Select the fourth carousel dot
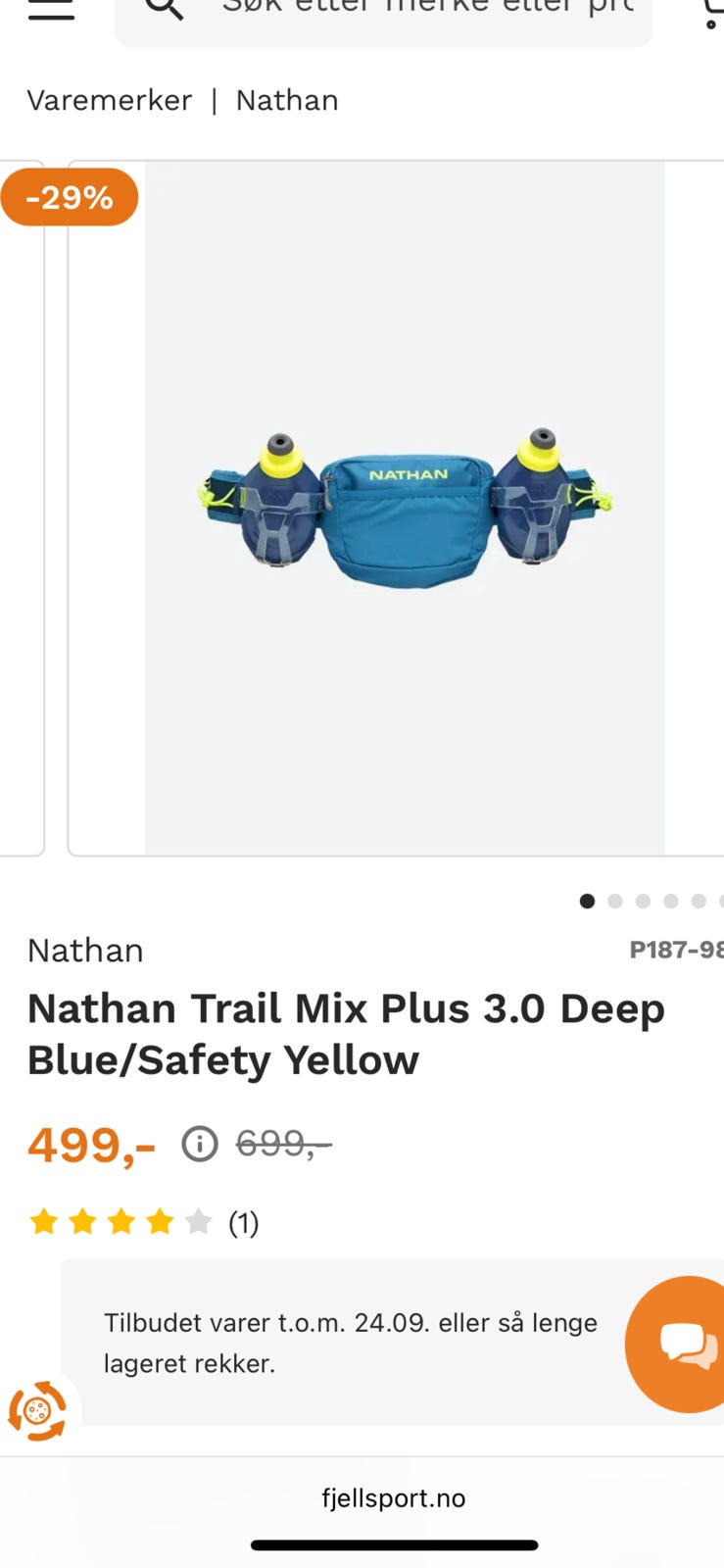The height and width of the screenshot is (1568, 724). click(670, 901)
